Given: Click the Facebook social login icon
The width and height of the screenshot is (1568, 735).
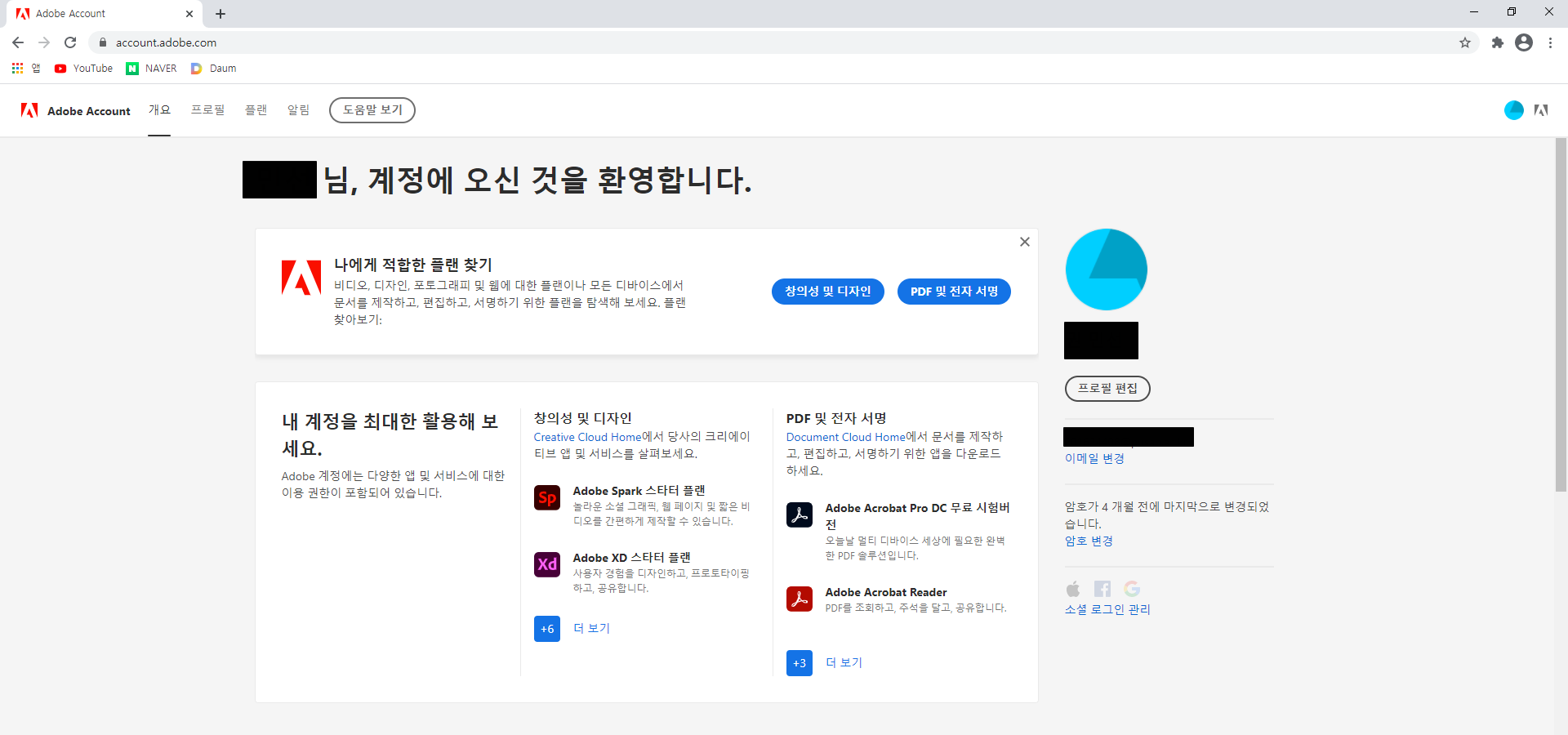Looking at the screenshot, I should tap(1102, 589).
